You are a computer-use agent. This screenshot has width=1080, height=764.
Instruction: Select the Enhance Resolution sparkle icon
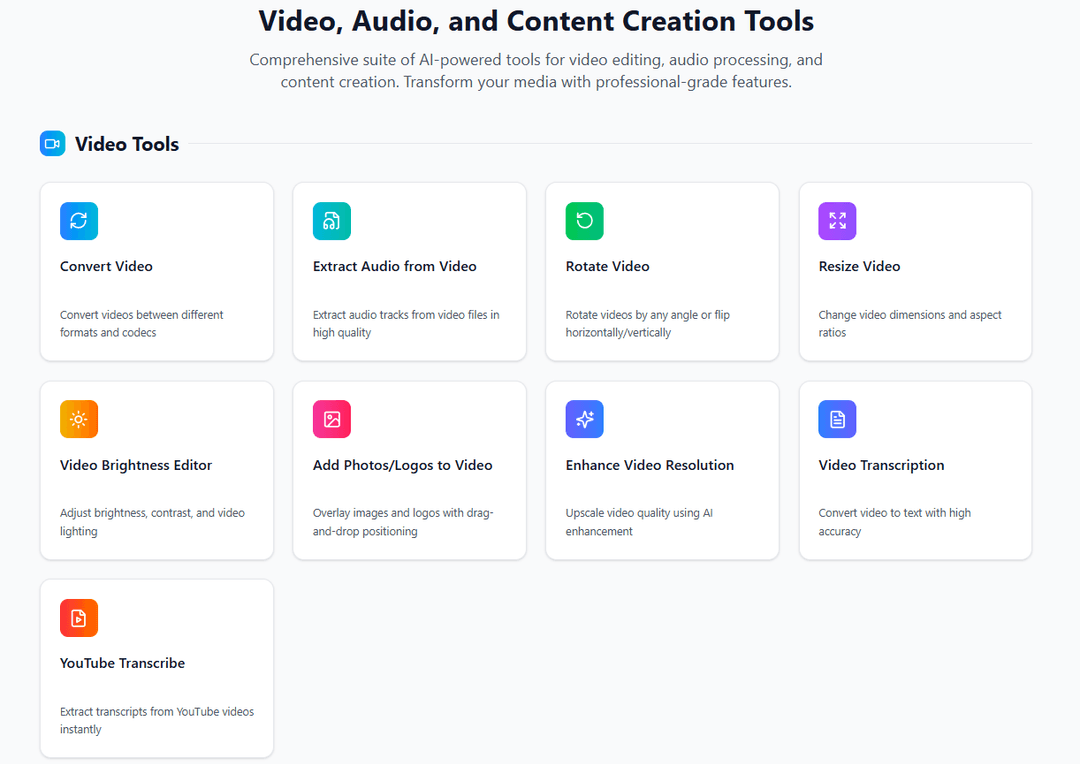(x=585, y=419)
